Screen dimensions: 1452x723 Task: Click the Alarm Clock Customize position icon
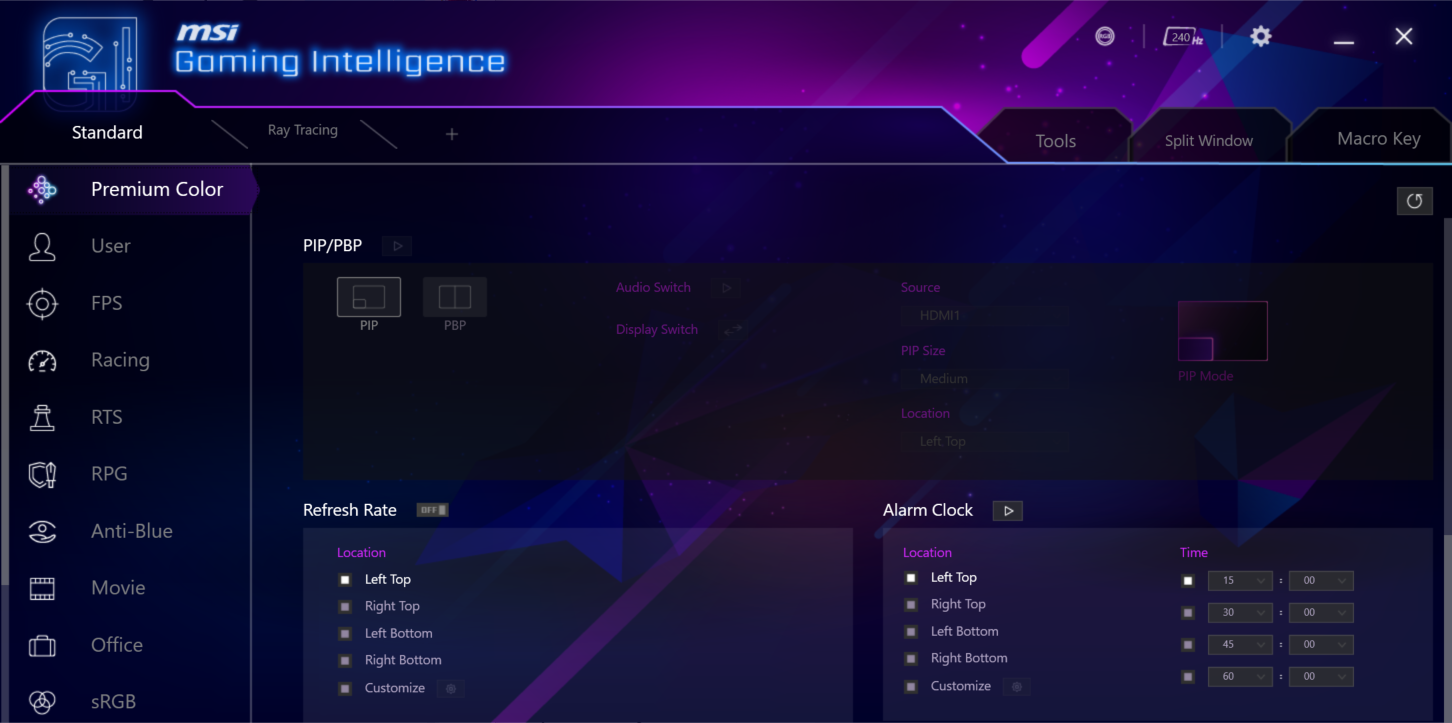(1017, 686)
